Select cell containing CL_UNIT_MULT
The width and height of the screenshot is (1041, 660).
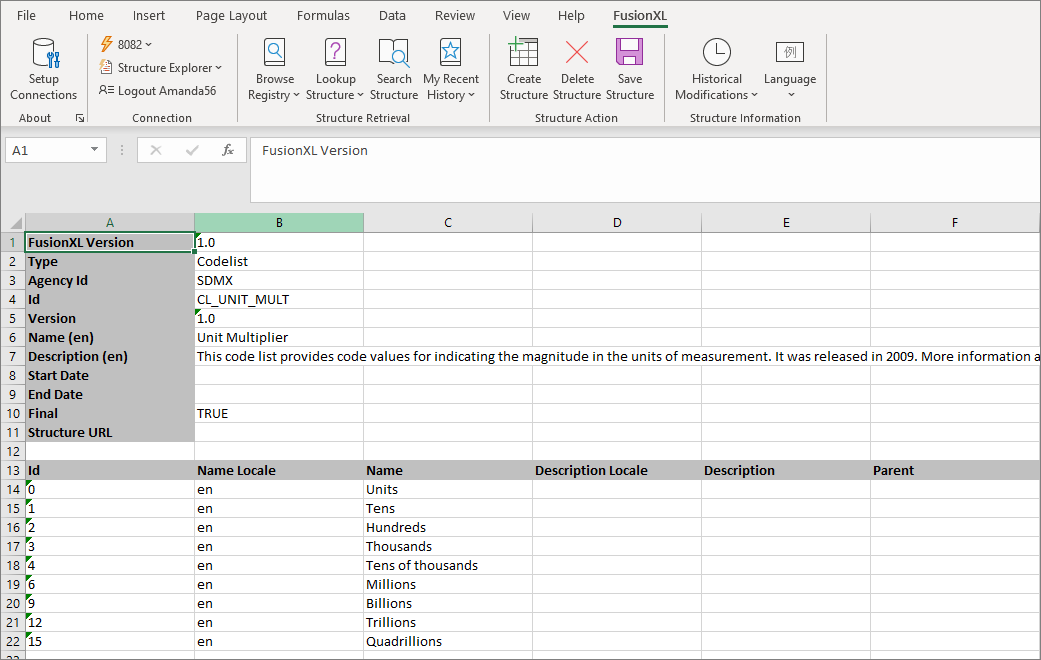(278, 299)
